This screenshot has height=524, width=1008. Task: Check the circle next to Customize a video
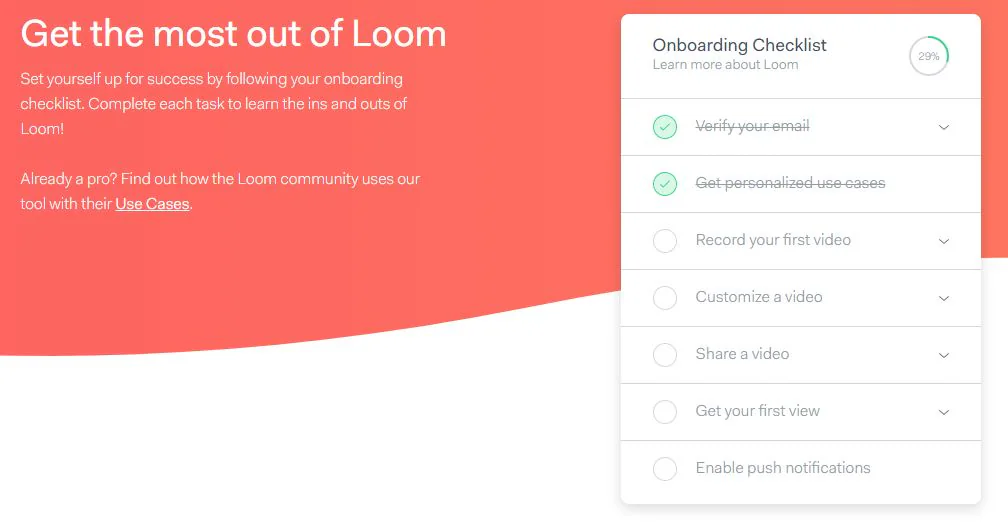pos(665,298)
